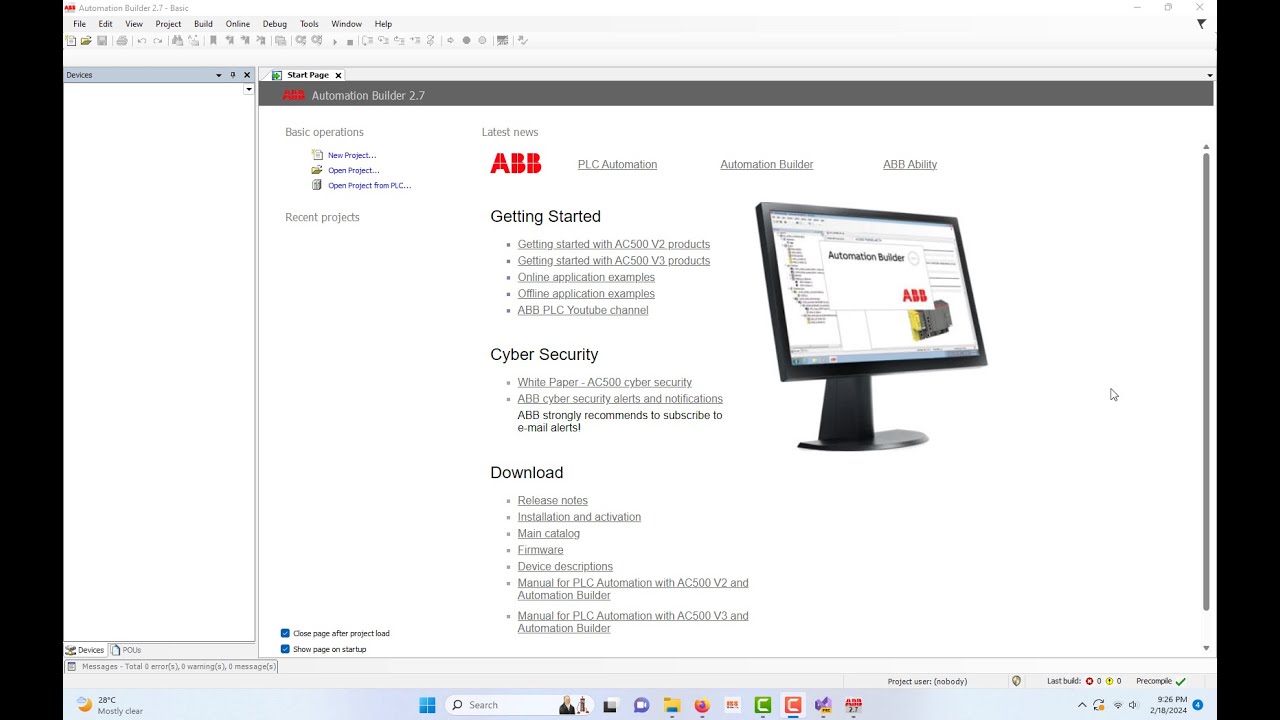
Task: Click the Print toolbar icon
Action: 122,41
